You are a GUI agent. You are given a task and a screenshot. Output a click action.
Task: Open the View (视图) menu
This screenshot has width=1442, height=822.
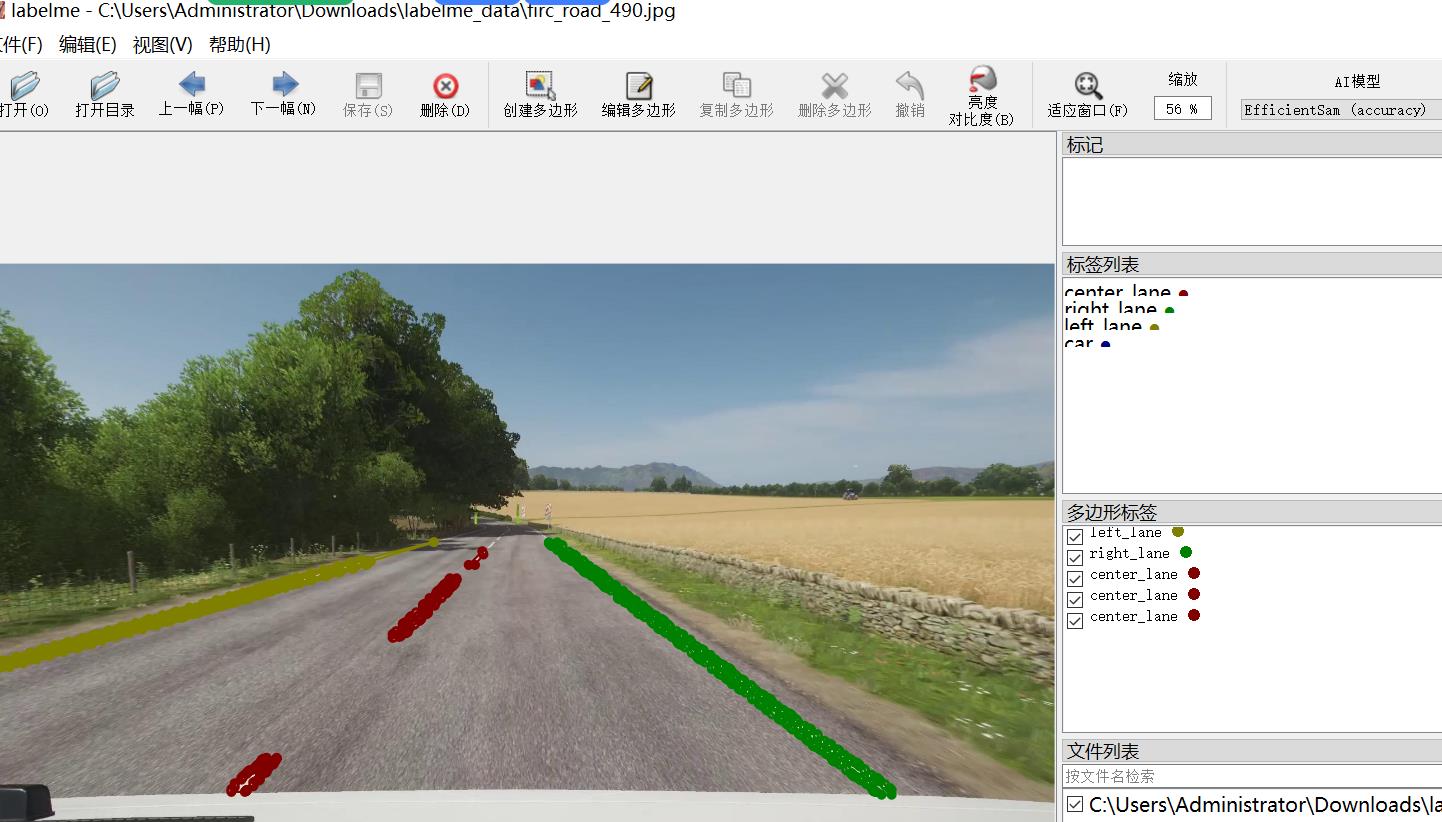coord(162,45)
